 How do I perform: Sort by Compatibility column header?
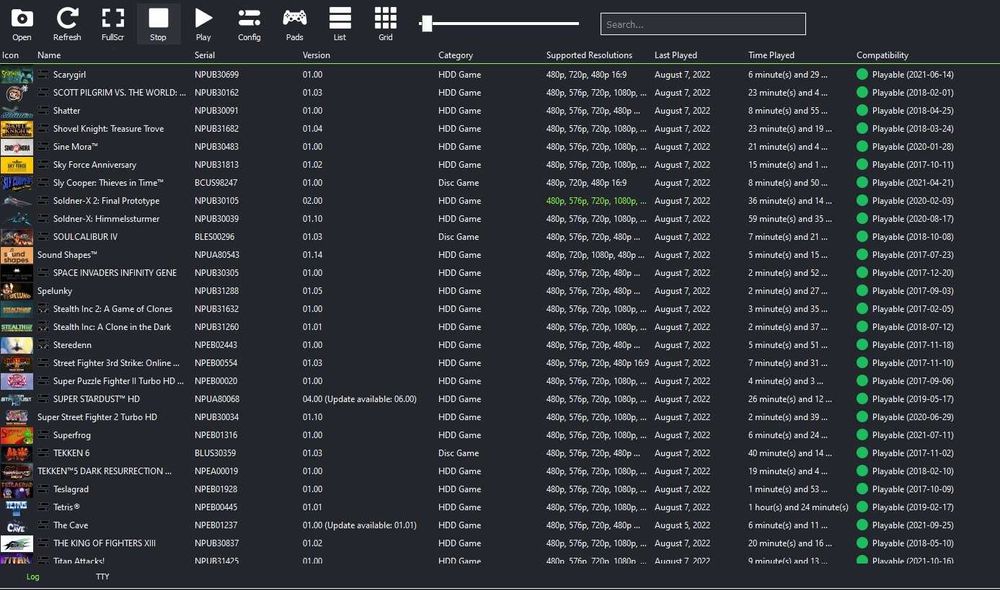coord(882,55)
